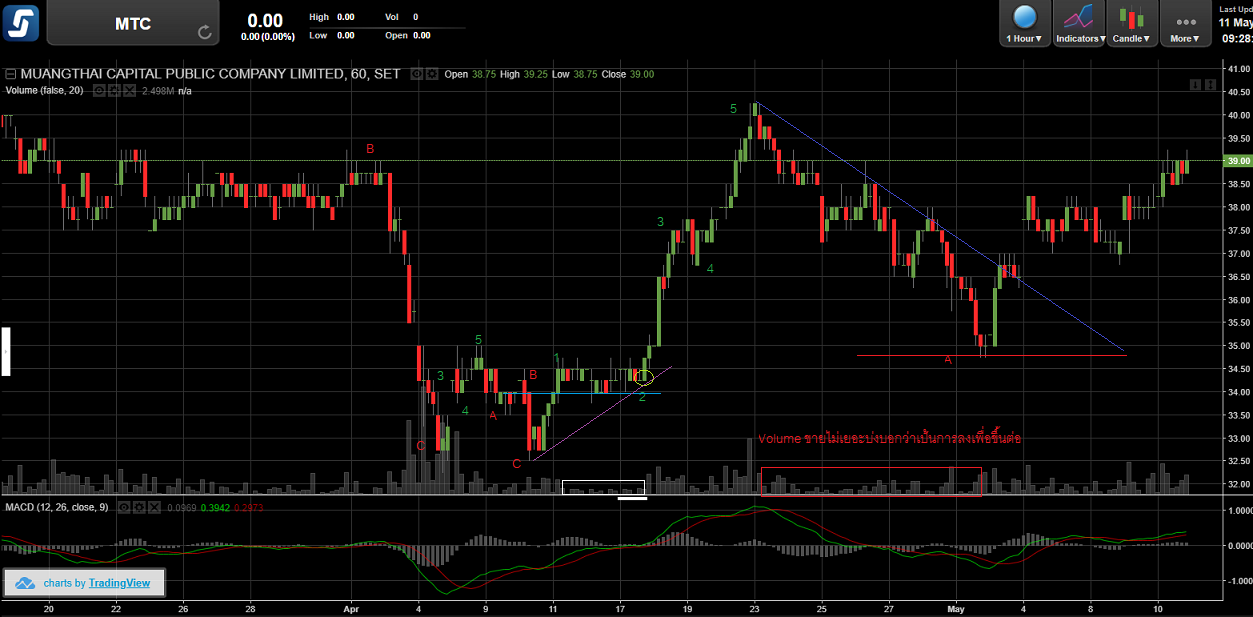This screenshot has height=617, width=1253.
Task: Open the Candle chart type dropdown
Action: pyautogui.click(x=1132, y=23)
